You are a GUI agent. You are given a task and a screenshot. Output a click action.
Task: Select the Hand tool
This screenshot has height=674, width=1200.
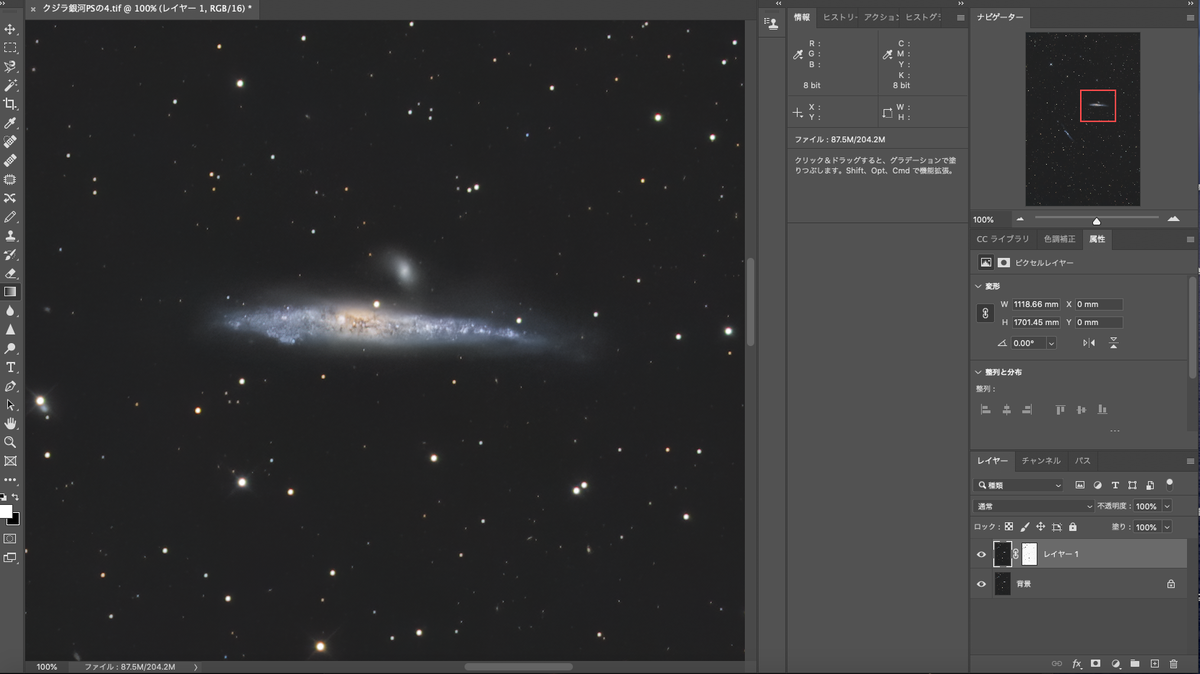[10, 423]
